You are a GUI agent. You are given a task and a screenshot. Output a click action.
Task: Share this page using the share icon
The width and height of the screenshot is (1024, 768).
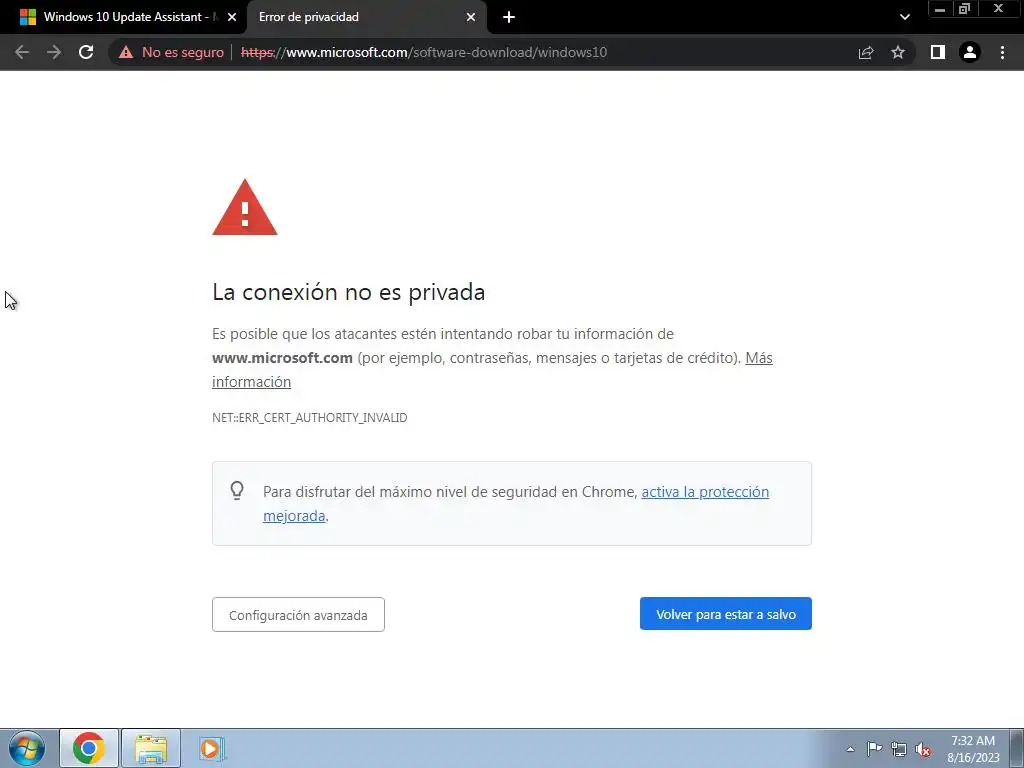pyautogui.click(x=866, y=52)
